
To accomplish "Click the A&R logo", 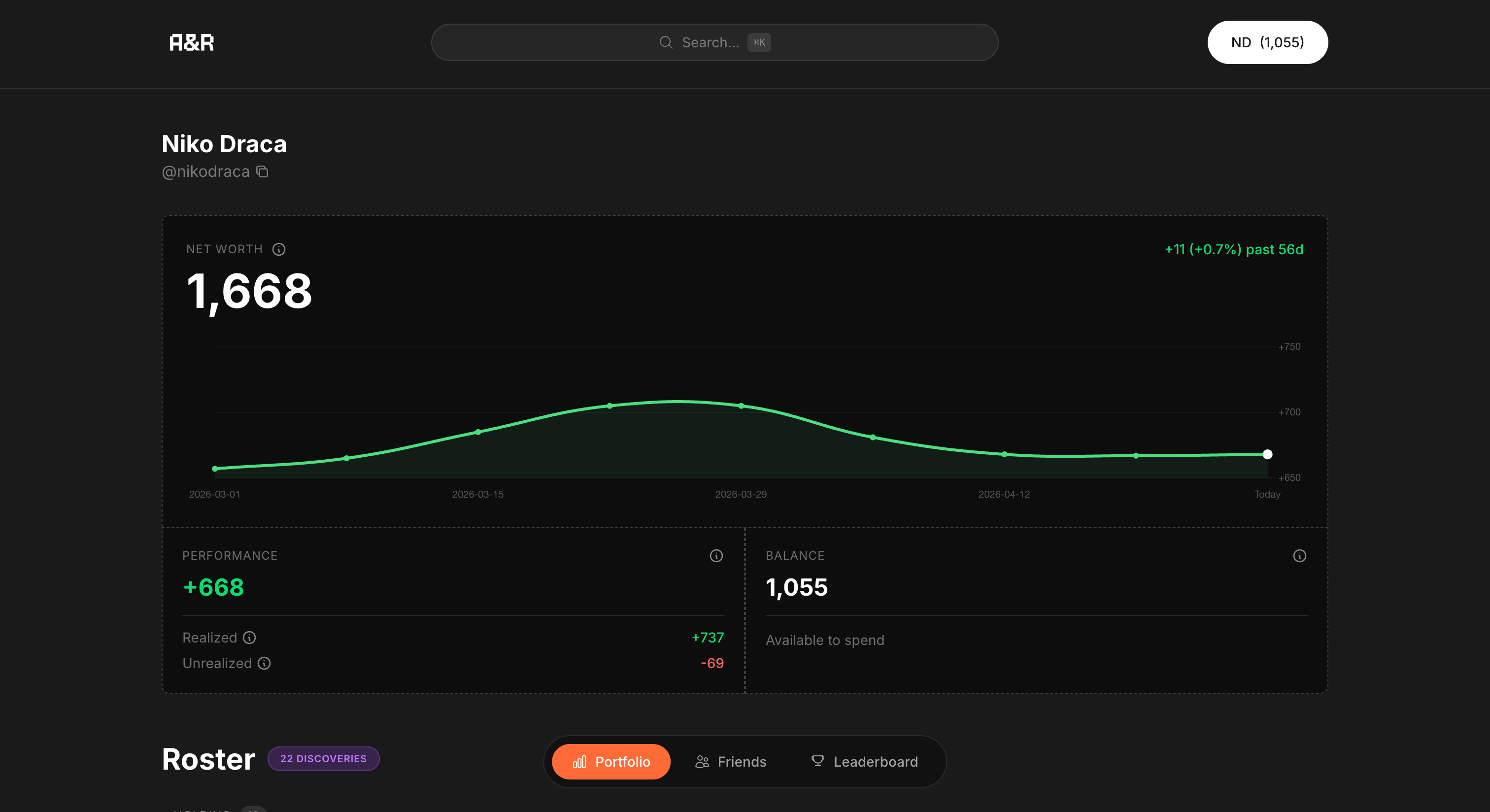I will (192, 42).
